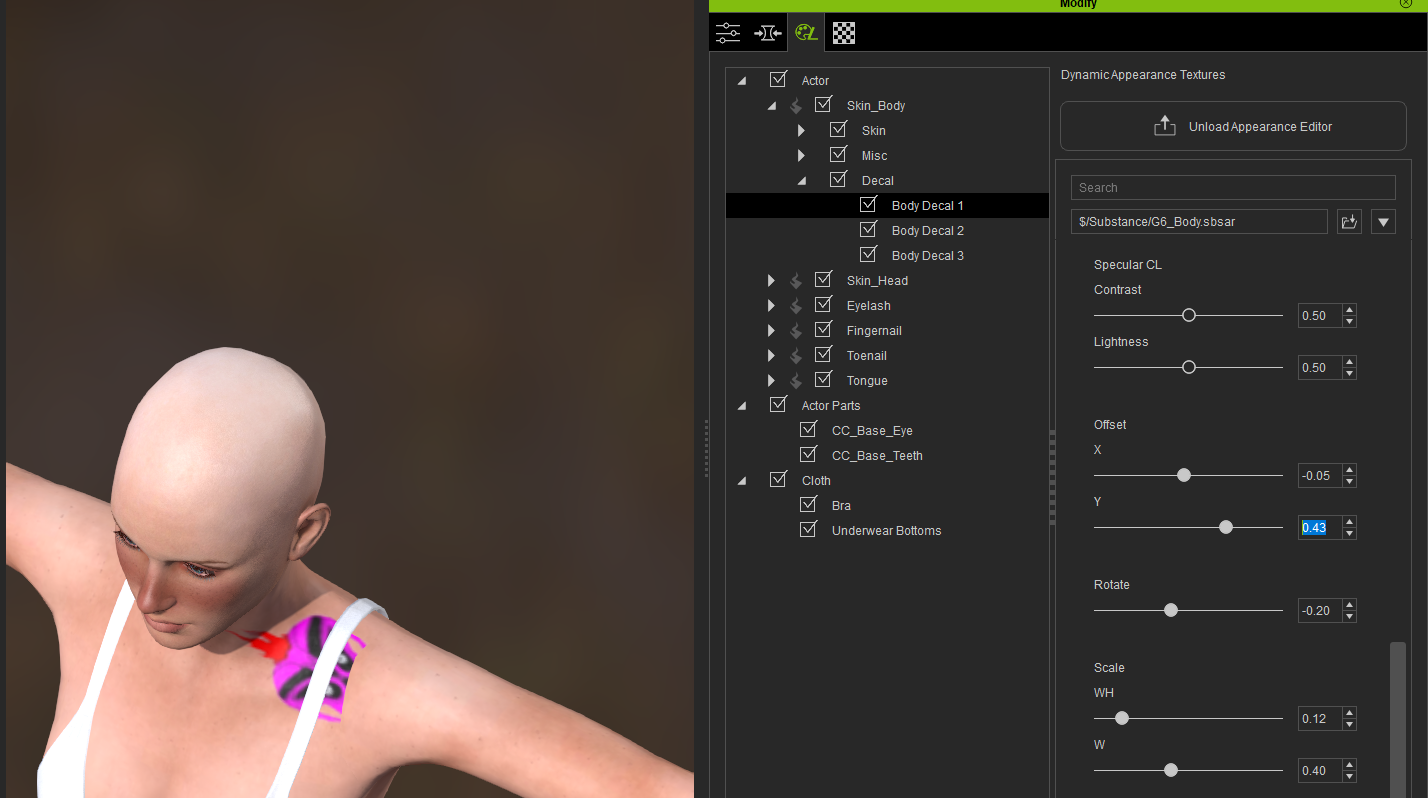Expand the Tongue tree node
1428x798 pixels.
tap(771, 380)
